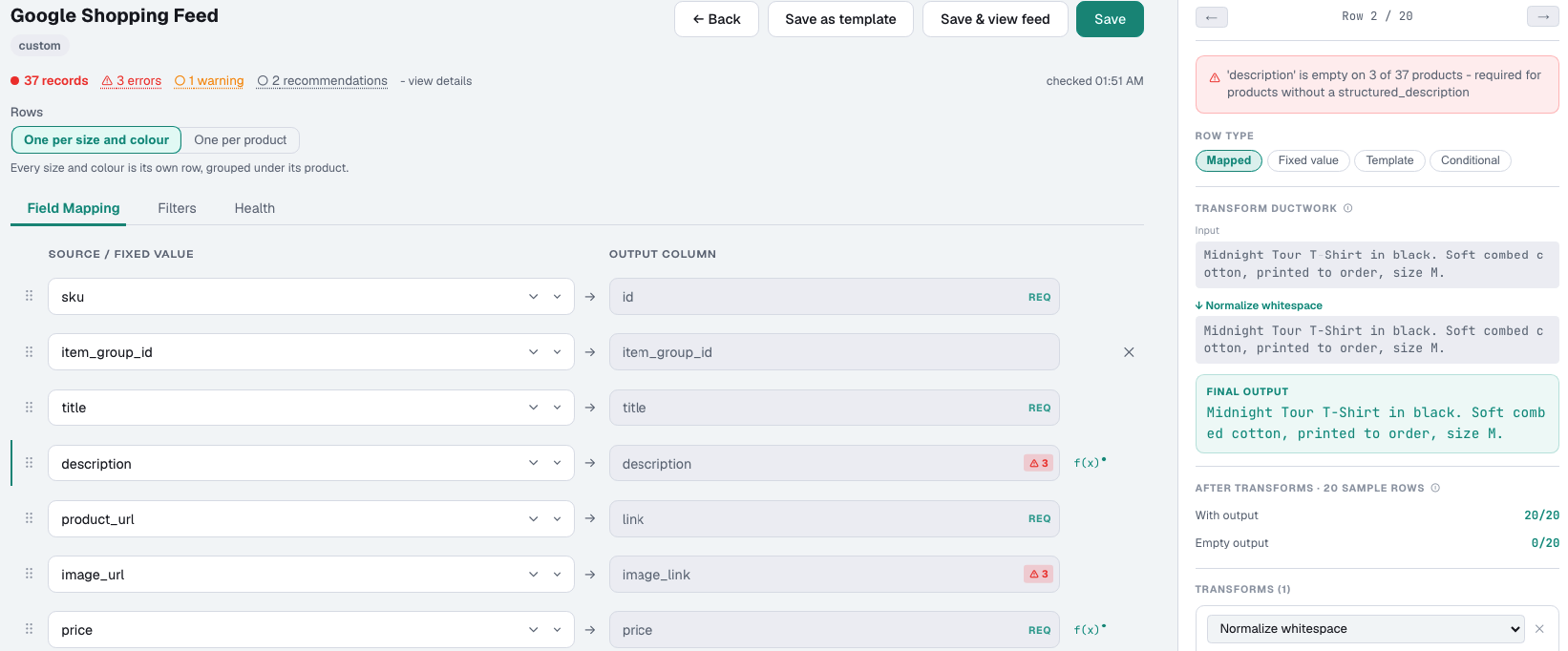This screenshot has height=651, width=1568.
Task: Open the product_url source dropdown
Action: click(311, 518)
